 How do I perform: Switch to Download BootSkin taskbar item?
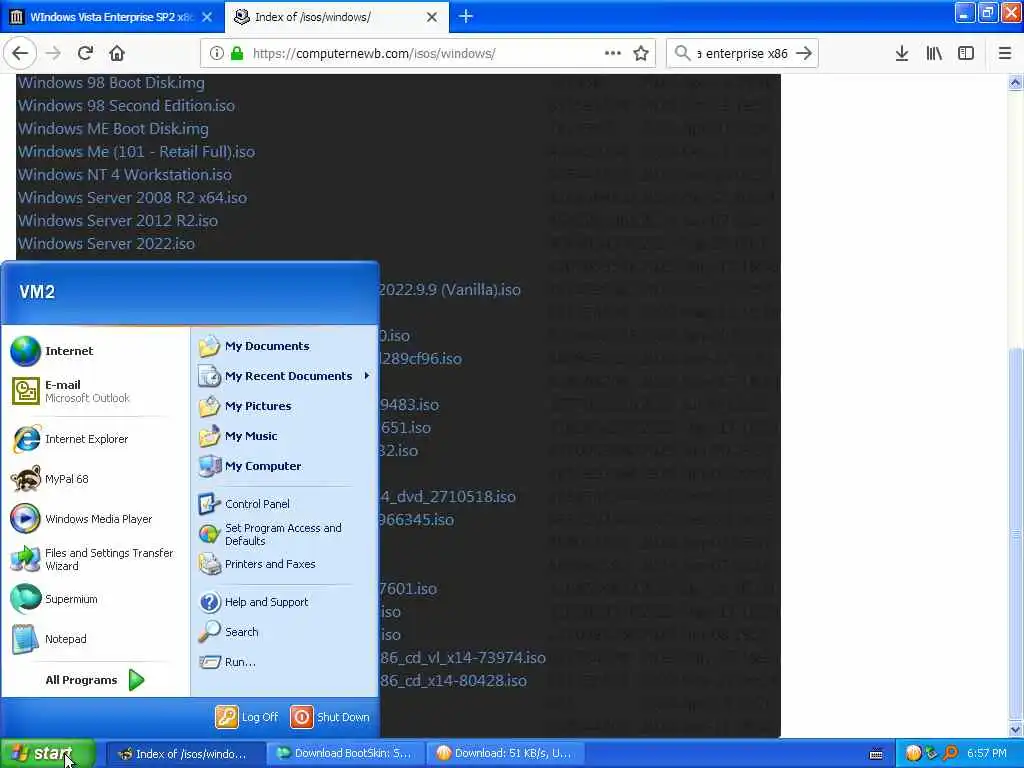tap(345, 754)
